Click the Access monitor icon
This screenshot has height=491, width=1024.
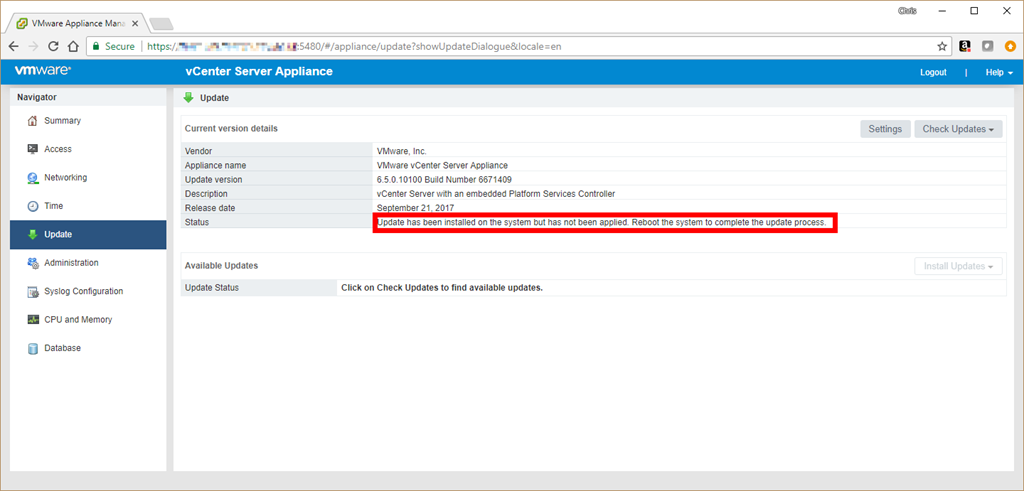coord(33,149)
